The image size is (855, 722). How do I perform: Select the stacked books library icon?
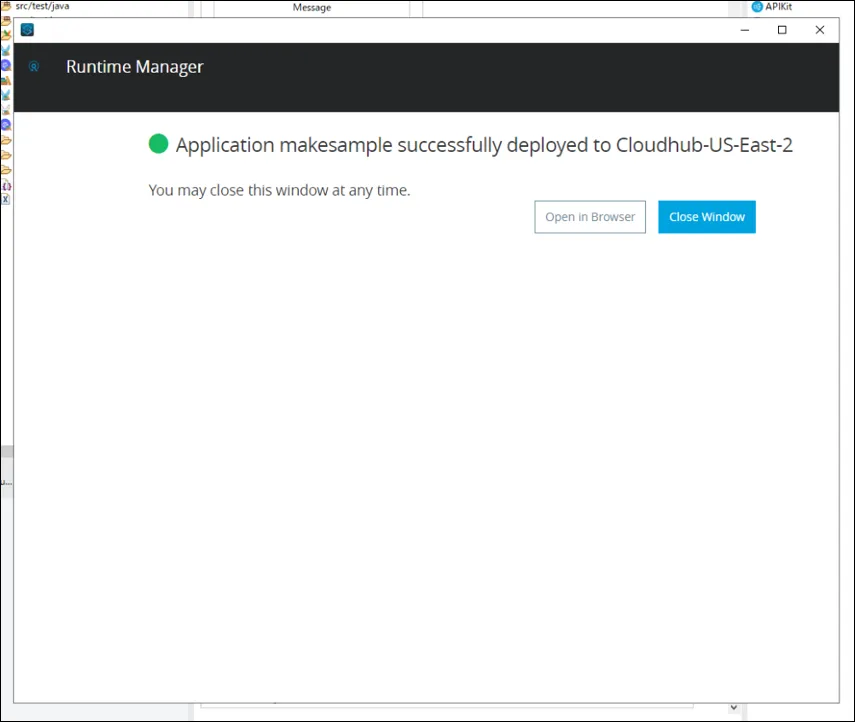pos(6,80)
